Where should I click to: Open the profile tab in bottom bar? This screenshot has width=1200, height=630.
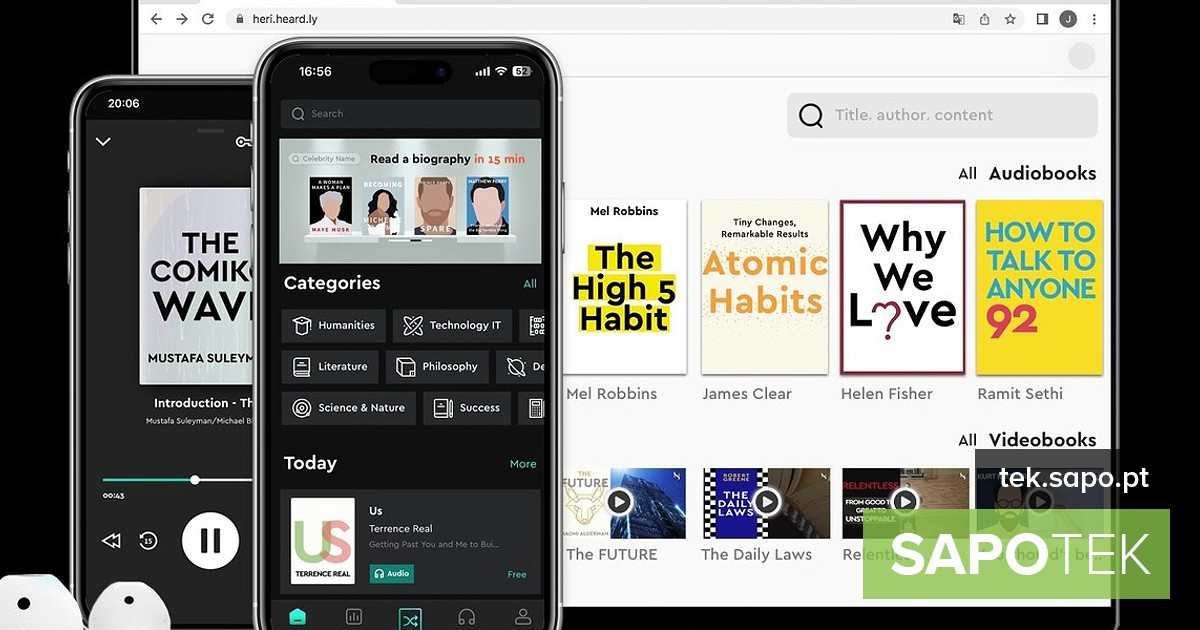pos(522,617)
